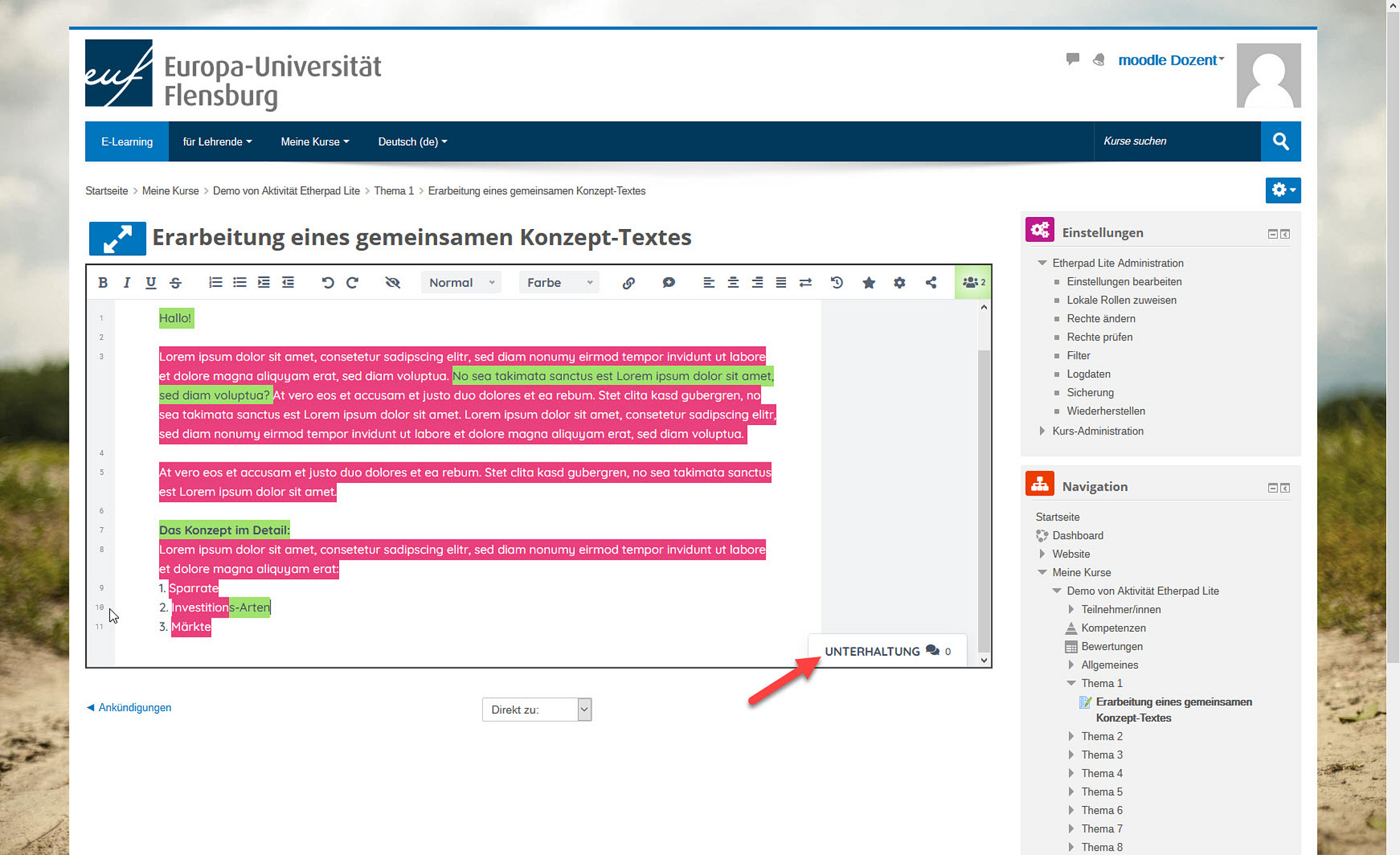Open the Farbe color dropdown
The width and height of the screenshot is (1400, 855).
pos(559,282)
